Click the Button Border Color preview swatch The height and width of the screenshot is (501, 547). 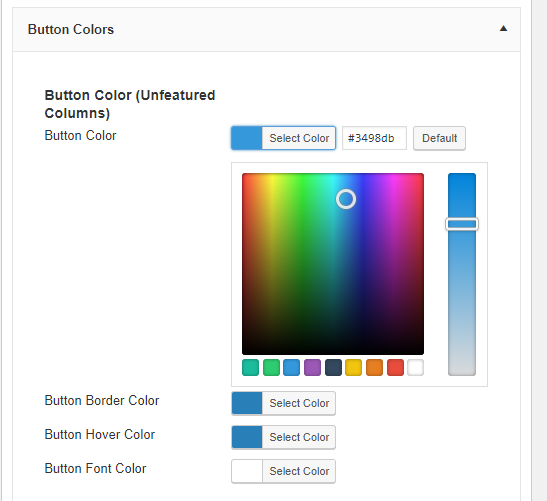(x=247, y=403)
